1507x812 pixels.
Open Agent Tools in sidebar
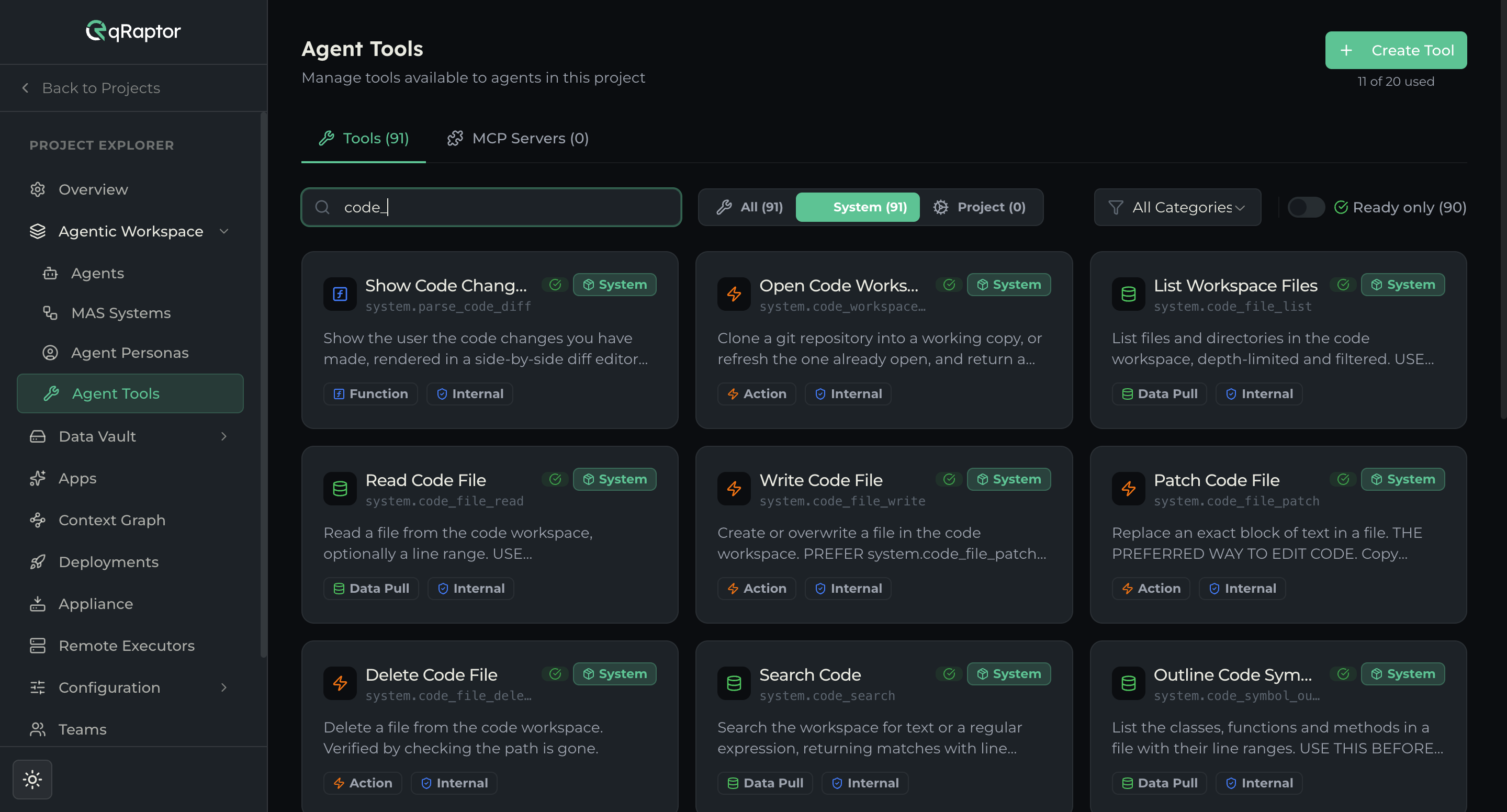click(x=130, y=394)
